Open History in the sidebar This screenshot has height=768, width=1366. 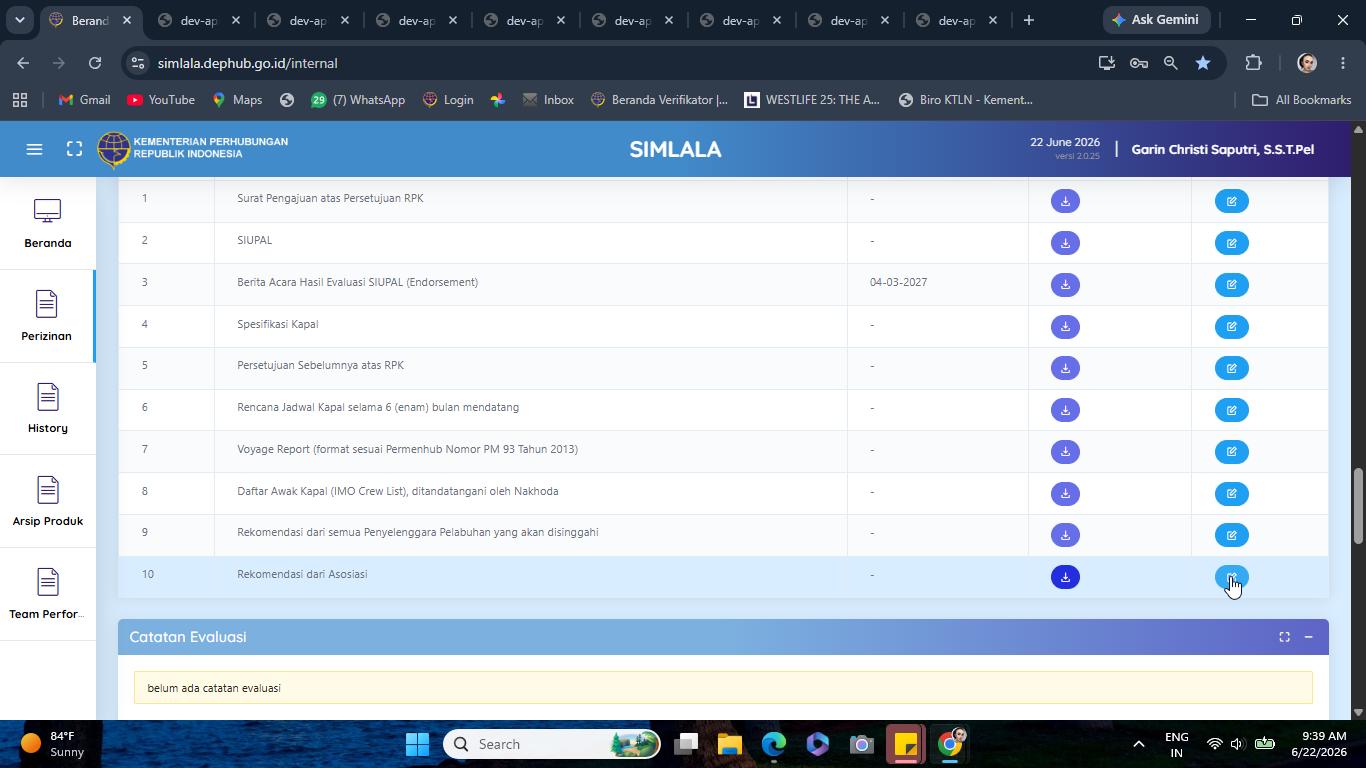coord(47,409)
